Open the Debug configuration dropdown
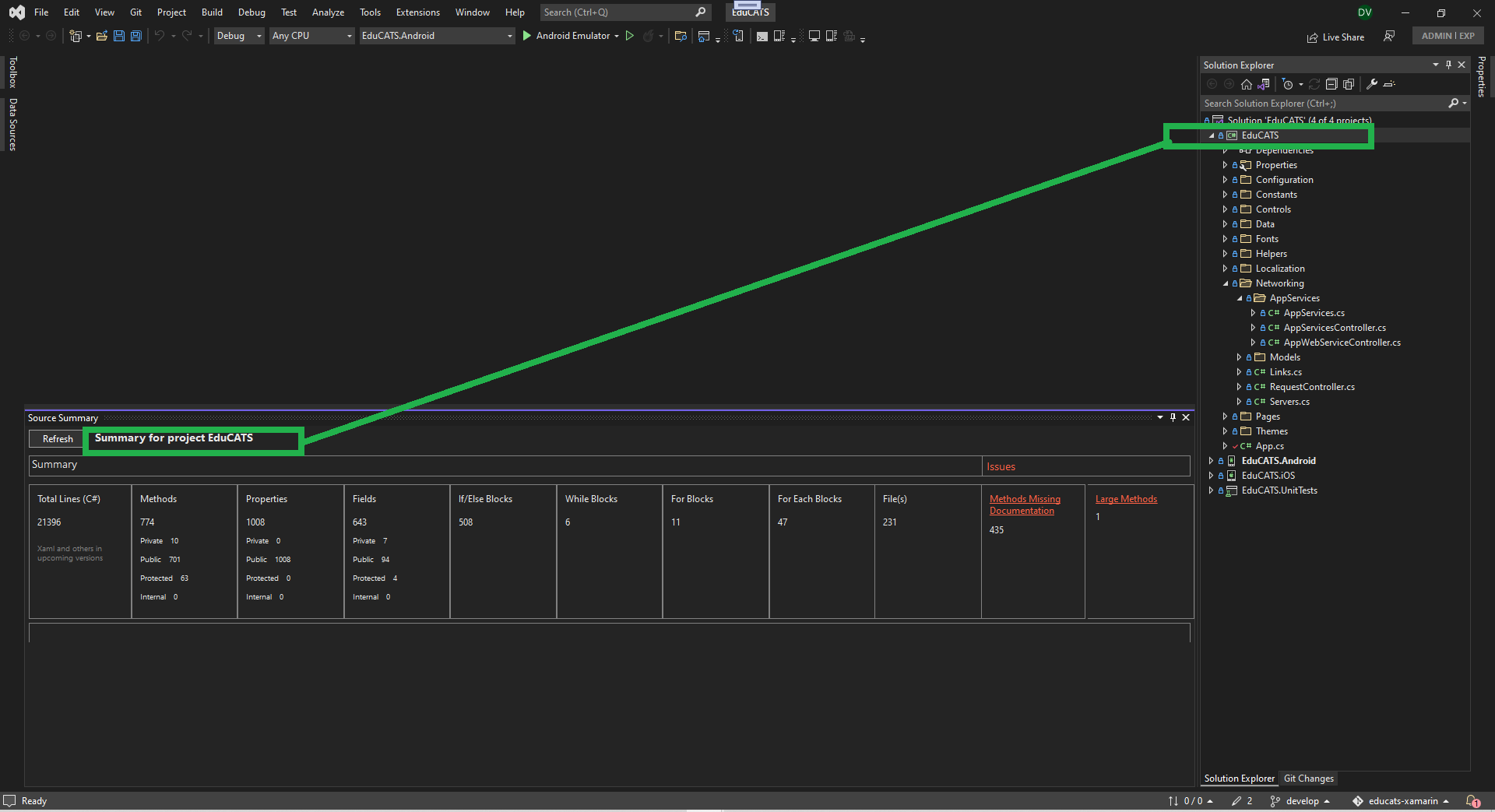 (x=239, y=36)
